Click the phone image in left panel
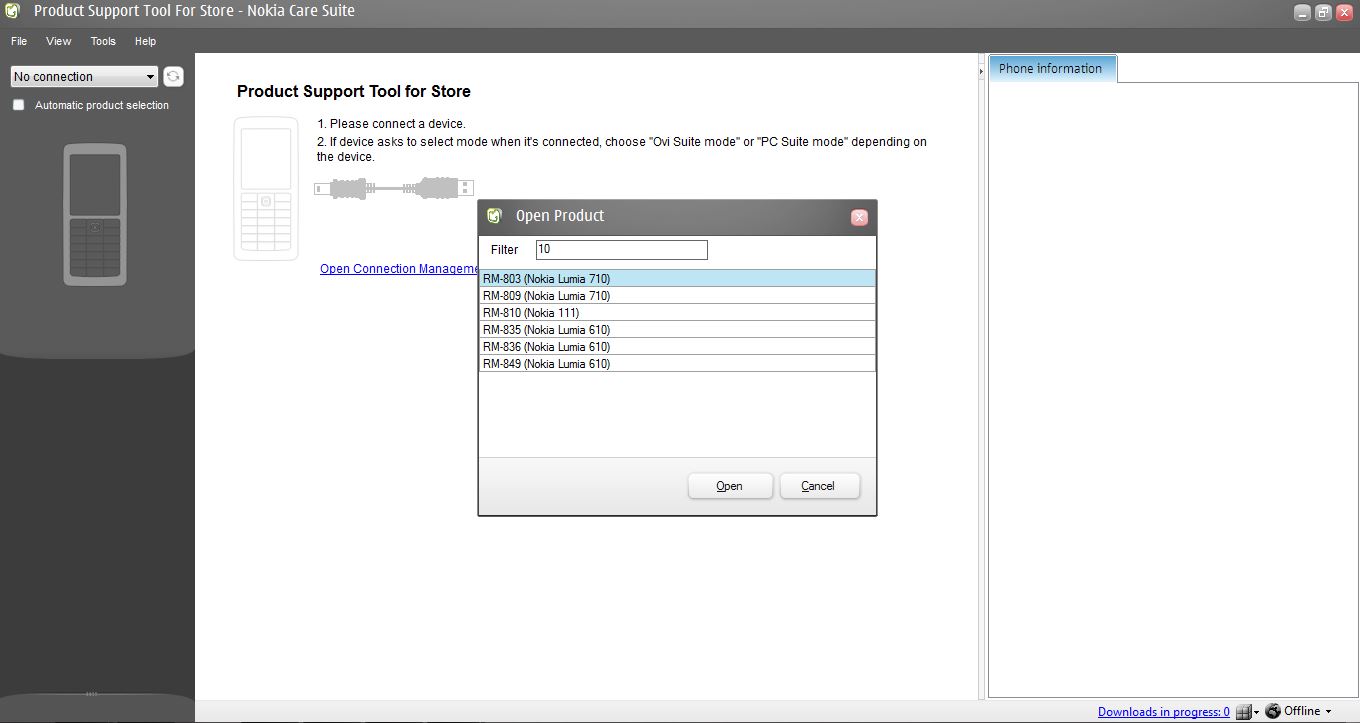The height and width of the screenshot is (723, 1360). coord(95,215)
